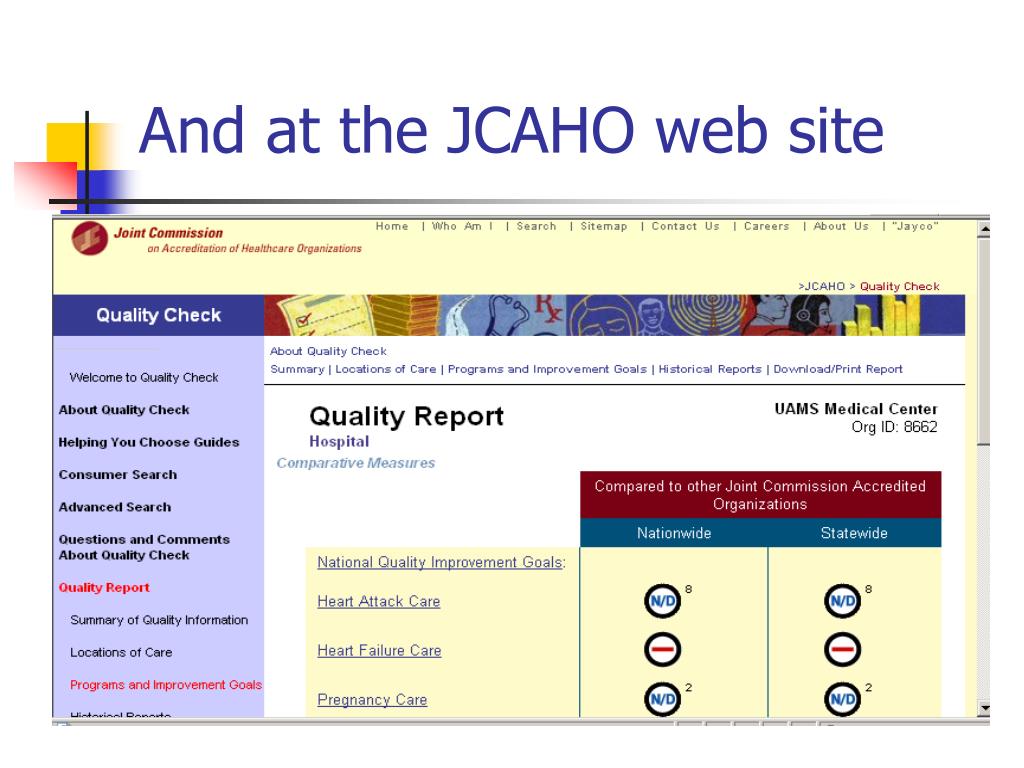
Task: Open the Careers link
Action: 766,226
